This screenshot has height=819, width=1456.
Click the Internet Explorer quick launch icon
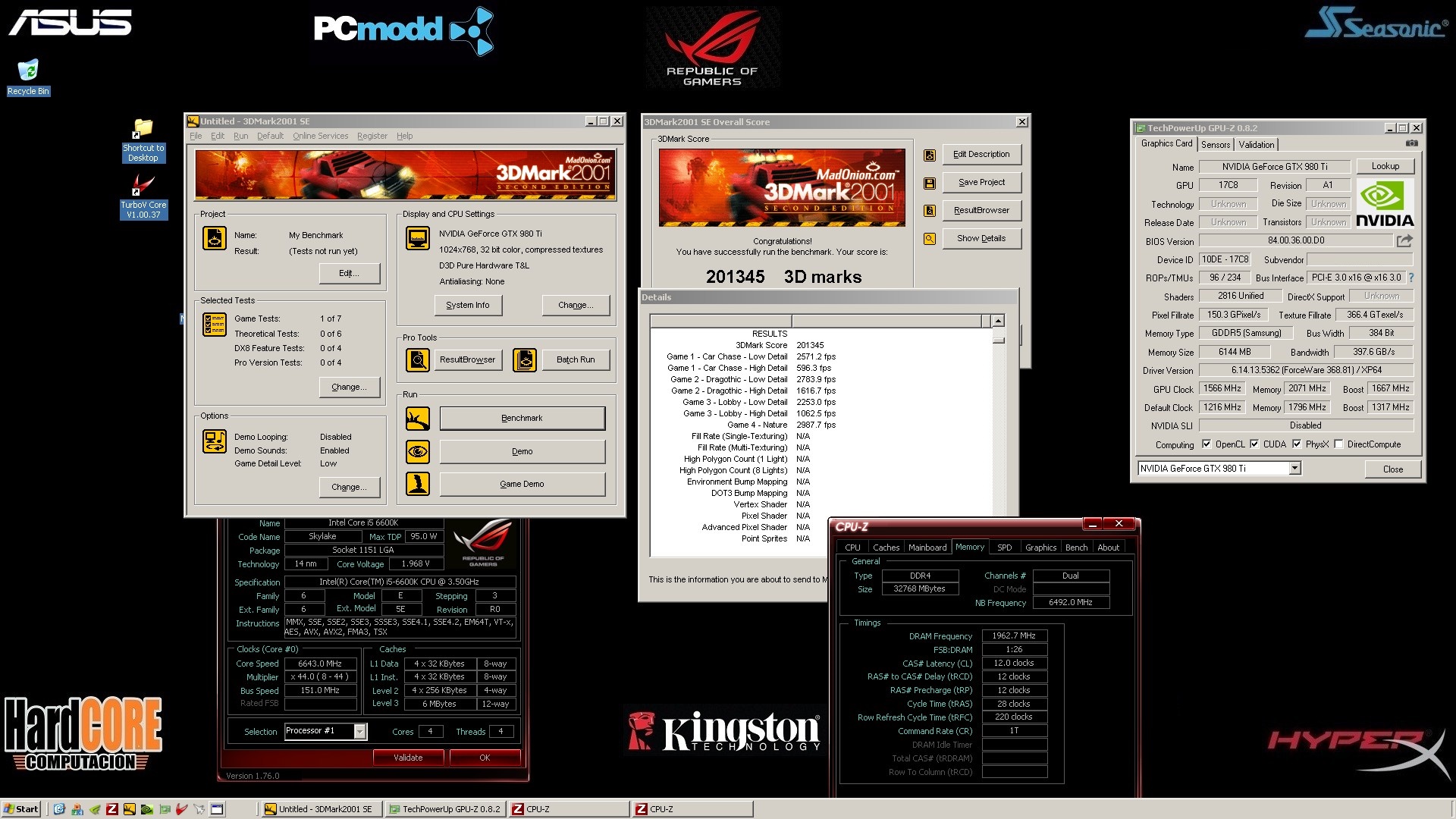click(59, 809)
